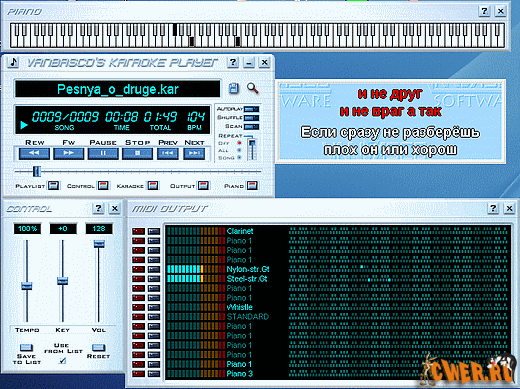Click the 00:08 elapsed time readout
The image size is (520, 389).
pos(121,117)
